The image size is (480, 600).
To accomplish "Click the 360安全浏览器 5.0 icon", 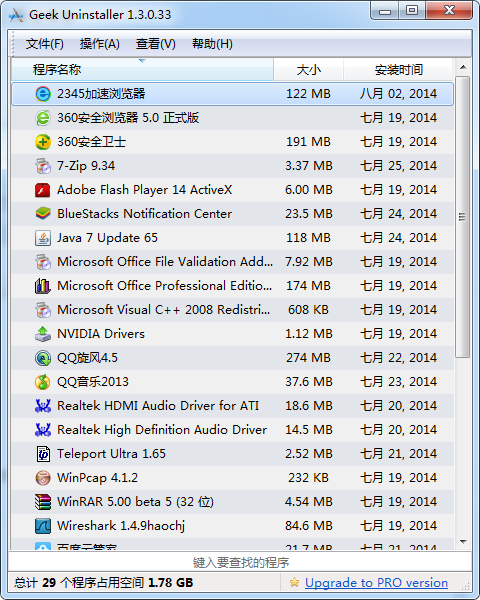I will (x=43, y=118).
